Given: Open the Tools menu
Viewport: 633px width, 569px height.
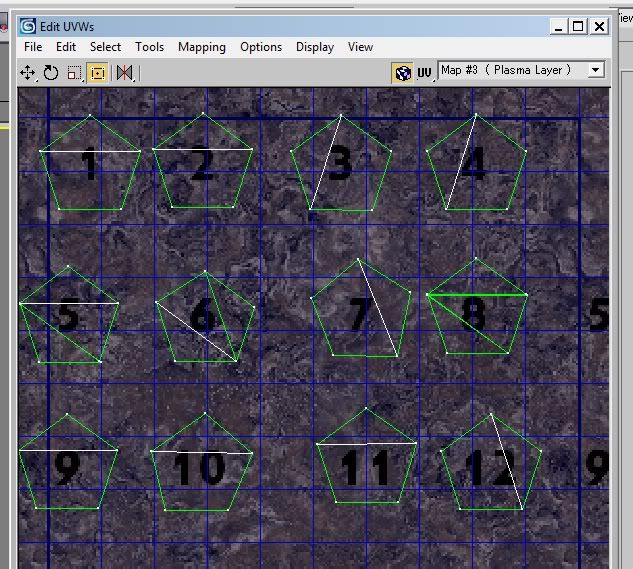Looking at the screenshot, I should point(149,47).
